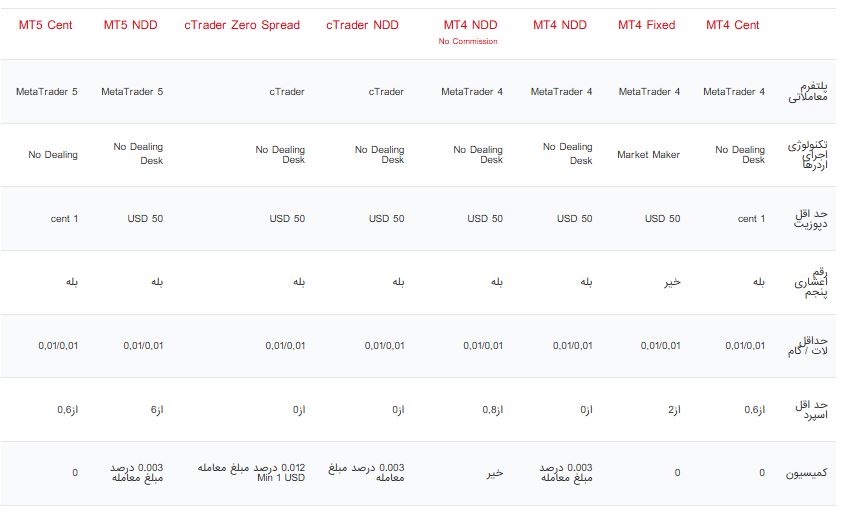The height and width of the screenshot is (509, 850).
Task: Click the حد اقل اسپرد row label
Action: tap(812, 410)
